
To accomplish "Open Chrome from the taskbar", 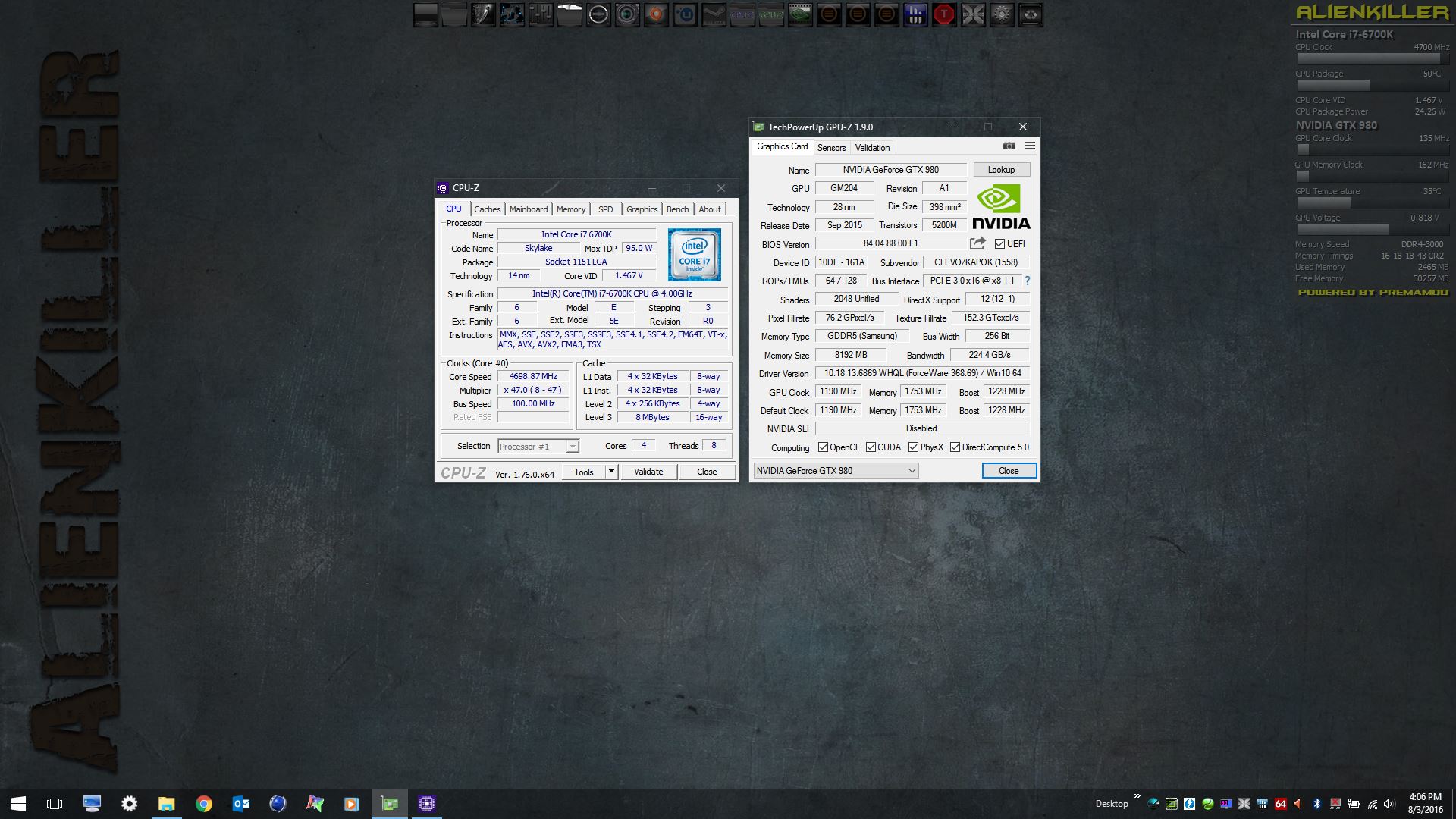I will click(x=203, y=804).
